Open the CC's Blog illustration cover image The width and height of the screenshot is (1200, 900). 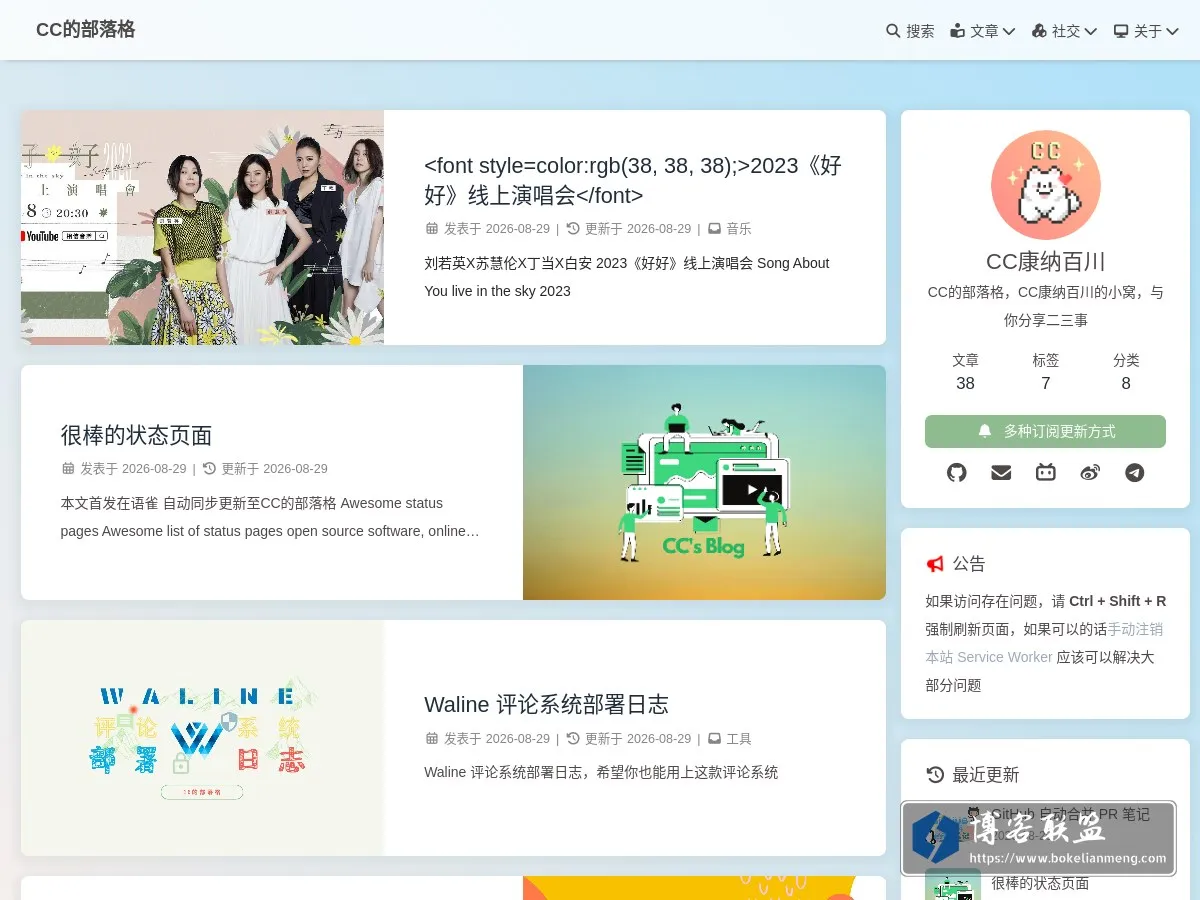[x=704, y=482]
